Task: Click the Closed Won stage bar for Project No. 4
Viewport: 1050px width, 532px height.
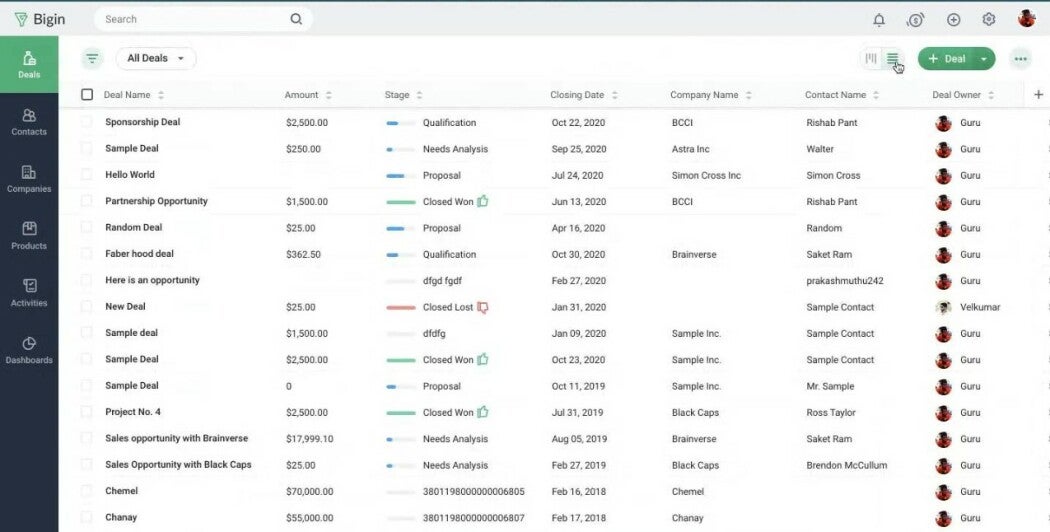Action: [401, 412]
